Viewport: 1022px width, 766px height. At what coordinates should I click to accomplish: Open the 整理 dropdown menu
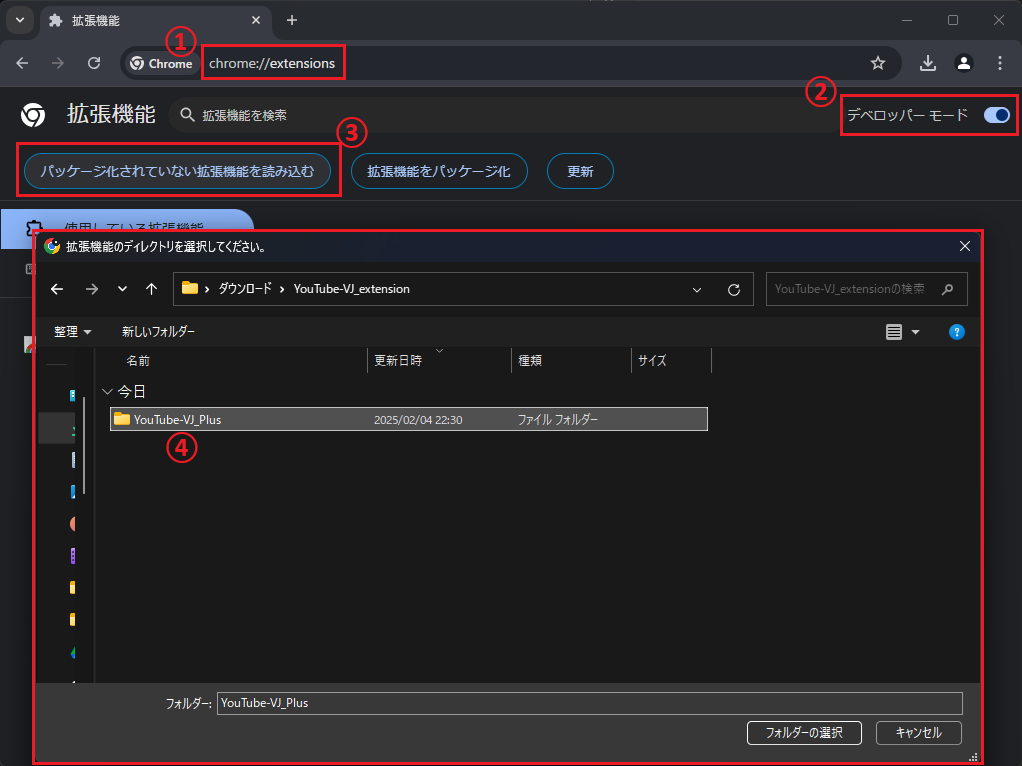[73, 332]
